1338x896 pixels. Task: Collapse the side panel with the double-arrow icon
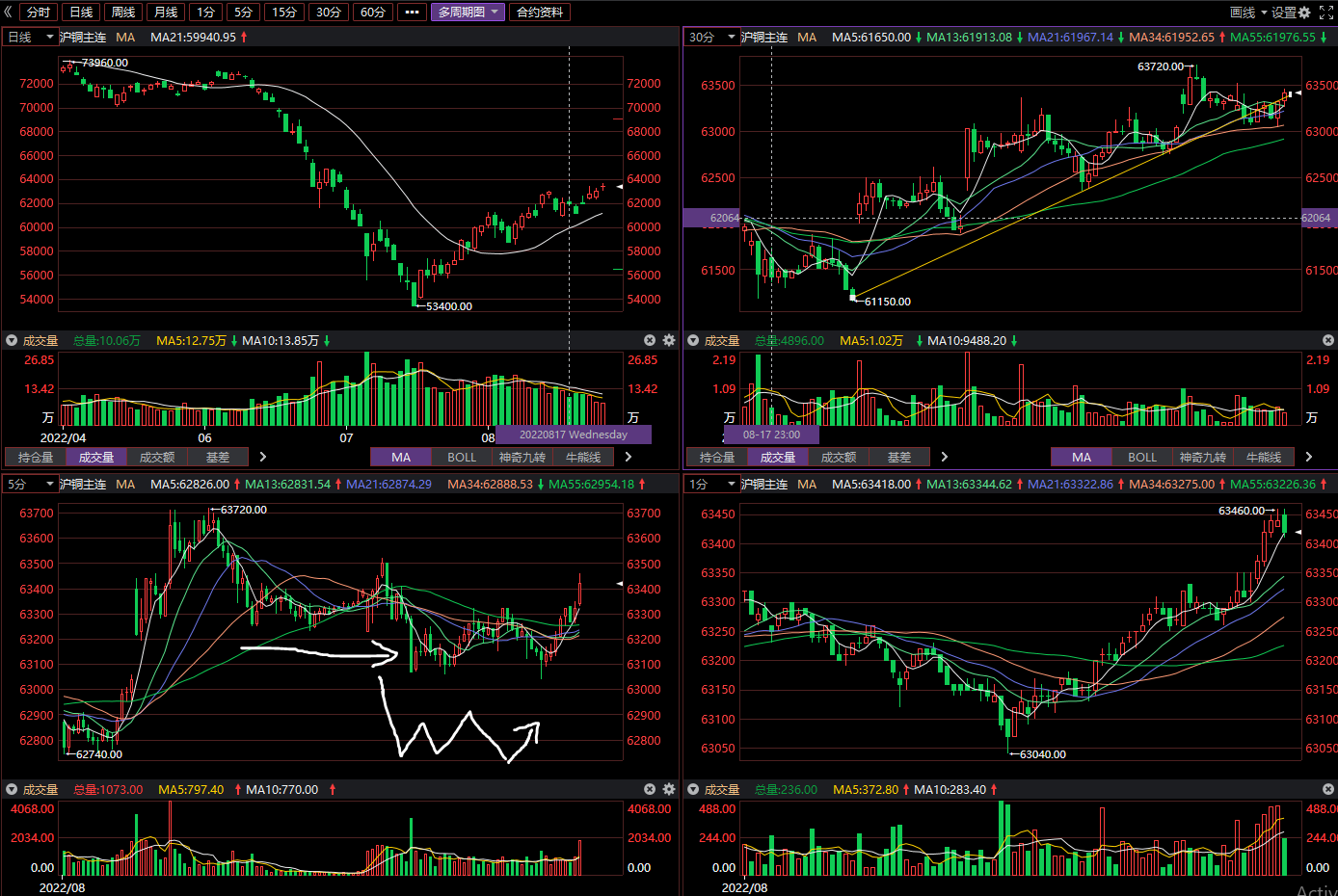(9, 13)
